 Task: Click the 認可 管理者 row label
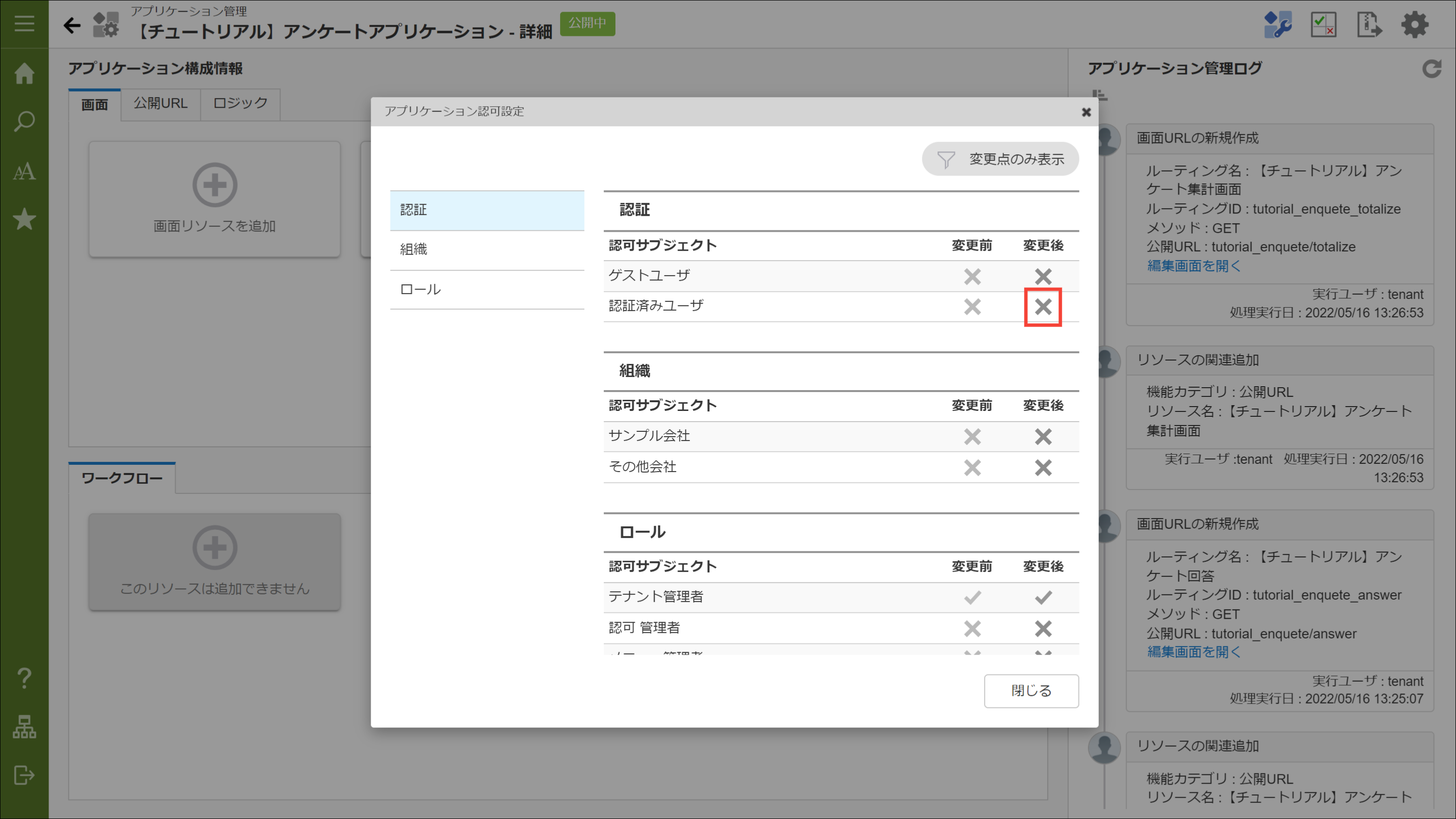pyautogui.click(x=645, y=627)
